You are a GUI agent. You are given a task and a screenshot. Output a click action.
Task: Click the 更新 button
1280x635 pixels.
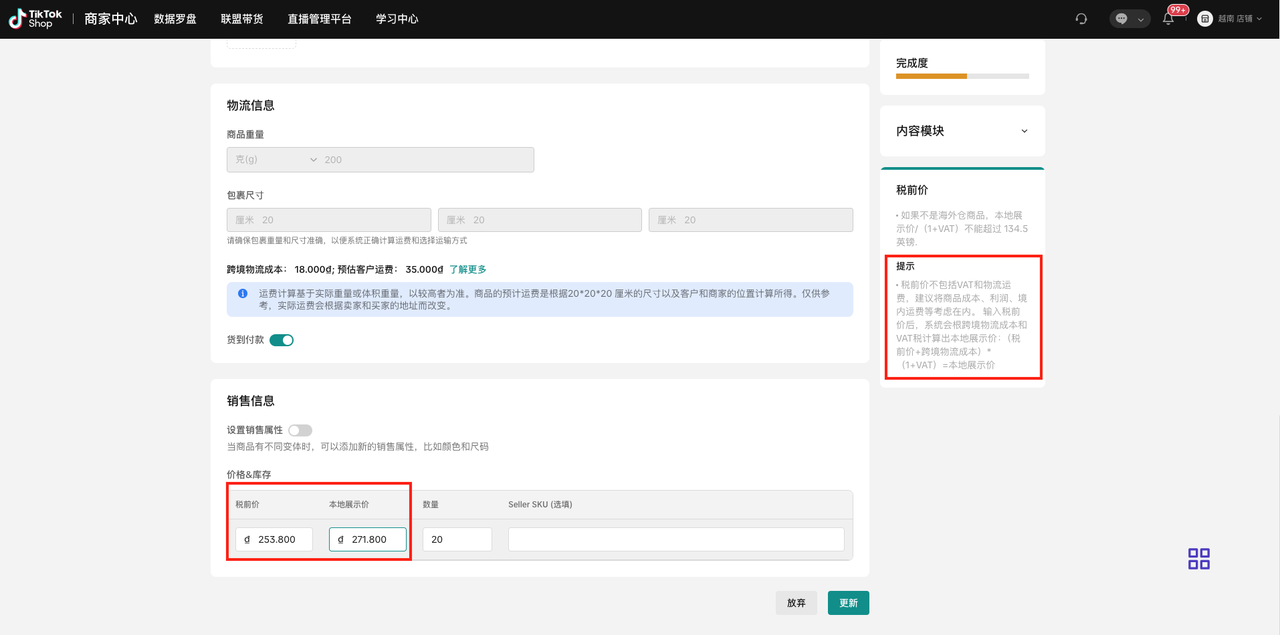[848, 603]
